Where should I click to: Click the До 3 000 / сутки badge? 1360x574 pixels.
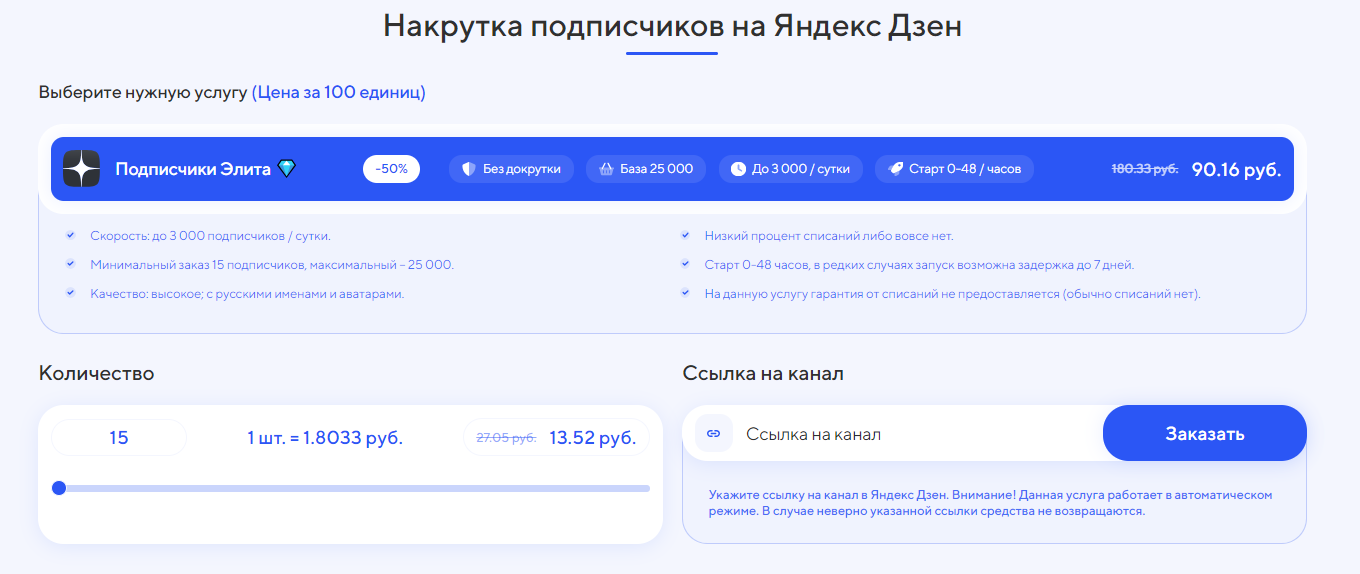[790, 169]
